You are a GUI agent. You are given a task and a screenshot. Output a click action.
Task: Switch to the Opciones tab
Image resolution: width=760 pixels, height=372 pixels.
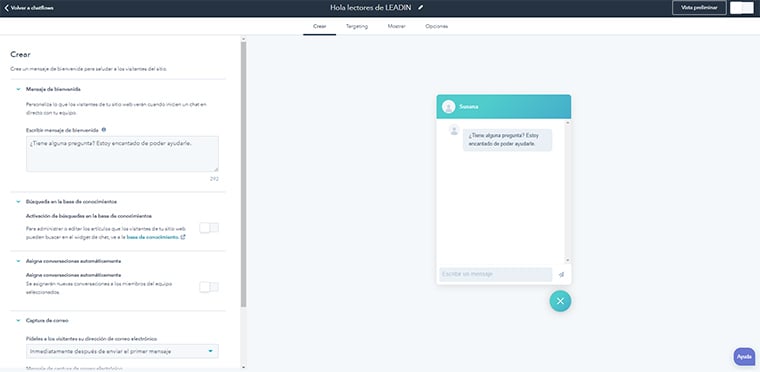point(436,27)
